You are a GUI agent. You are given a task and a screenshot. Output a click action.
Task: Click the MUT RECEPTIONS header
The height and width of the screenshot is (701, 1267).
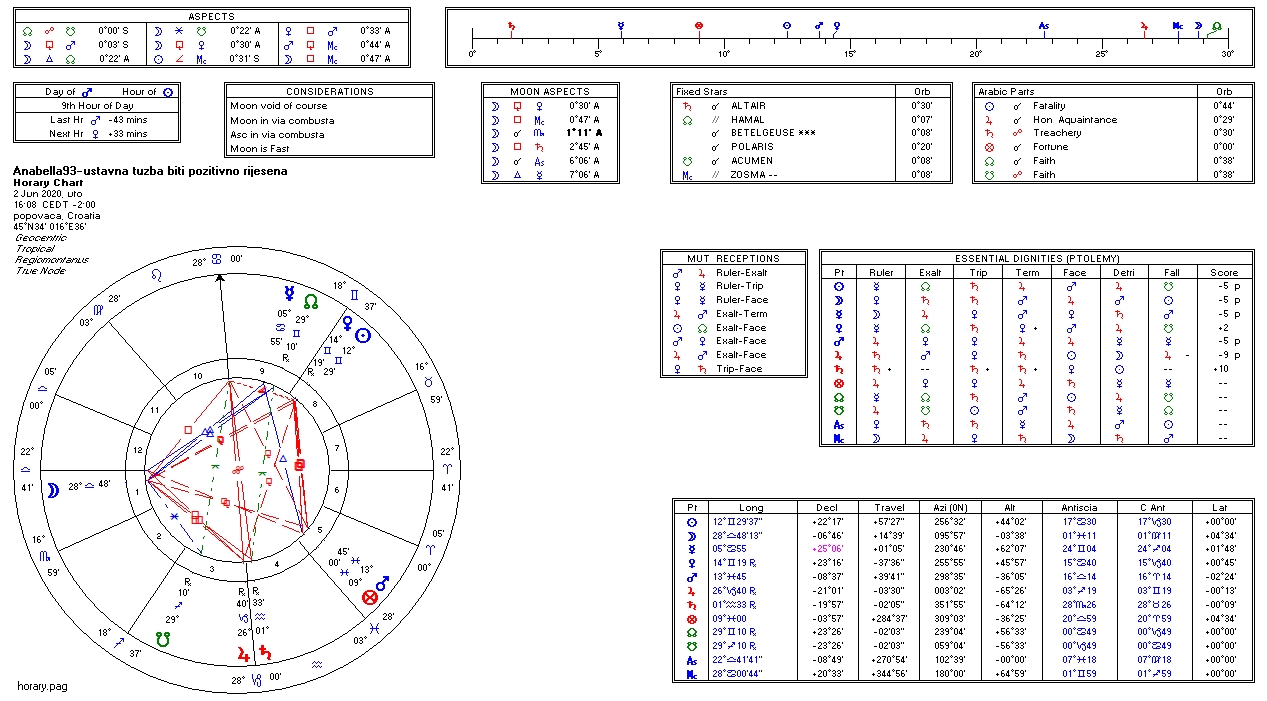pos(733,258)
